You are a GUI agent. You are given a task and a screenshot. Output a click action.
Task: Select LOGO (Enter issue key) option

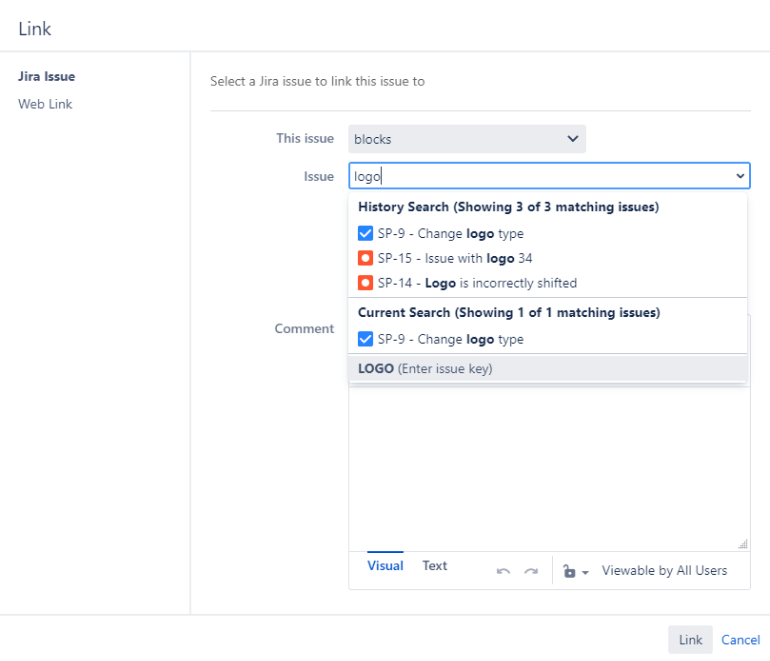click(548, 369)
